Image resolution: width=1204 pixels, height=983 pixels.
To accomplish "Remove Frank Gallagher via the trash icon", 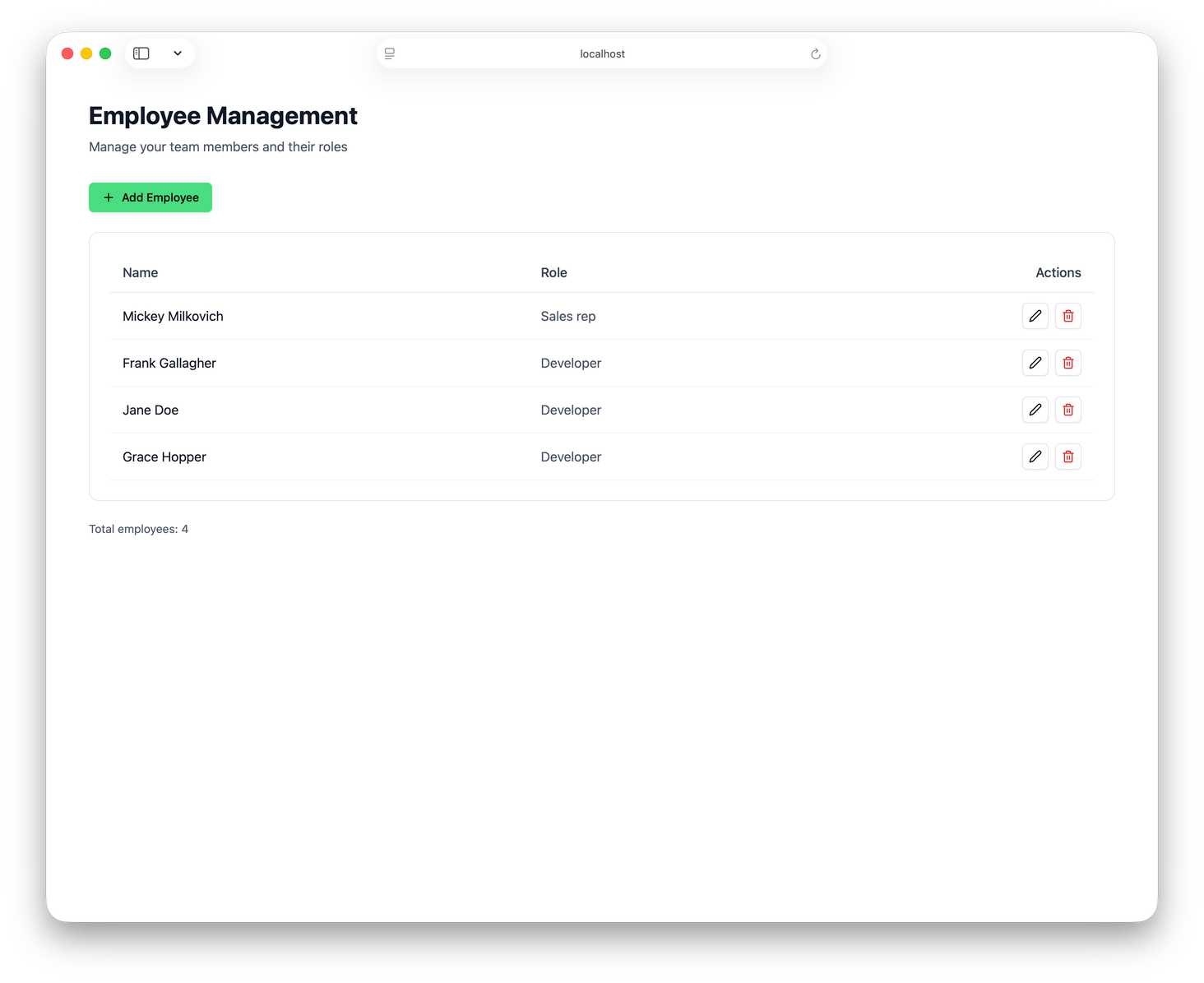I will click(x=1067, y=363).
